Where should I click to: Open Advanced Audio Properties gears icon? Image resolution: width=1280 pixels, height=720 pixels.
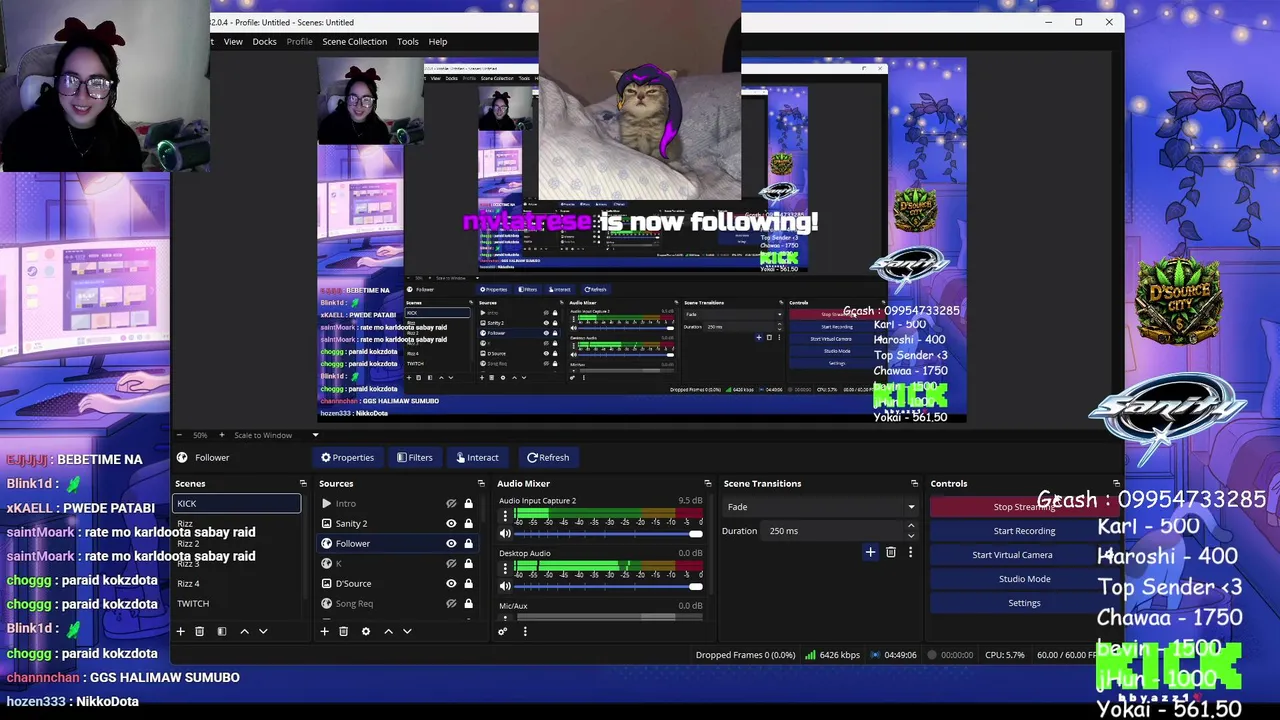(x=502, y=631)
